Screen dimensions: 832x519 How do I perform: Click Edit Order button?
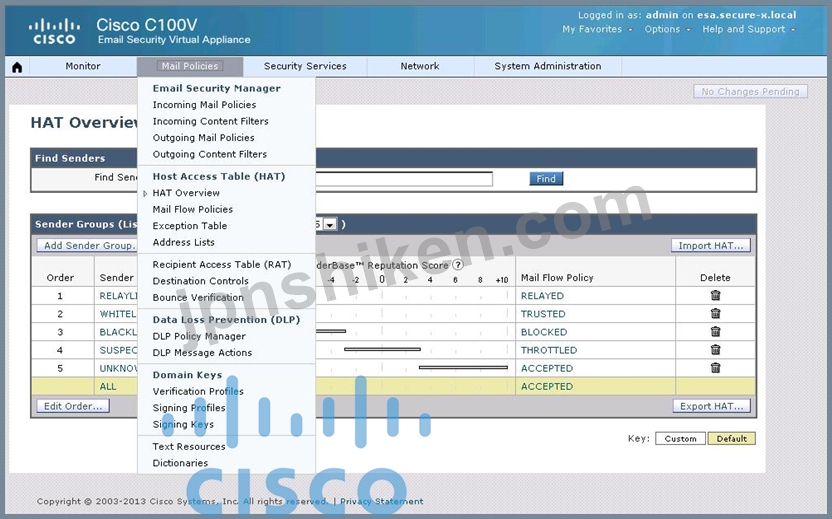click(73, 406)
